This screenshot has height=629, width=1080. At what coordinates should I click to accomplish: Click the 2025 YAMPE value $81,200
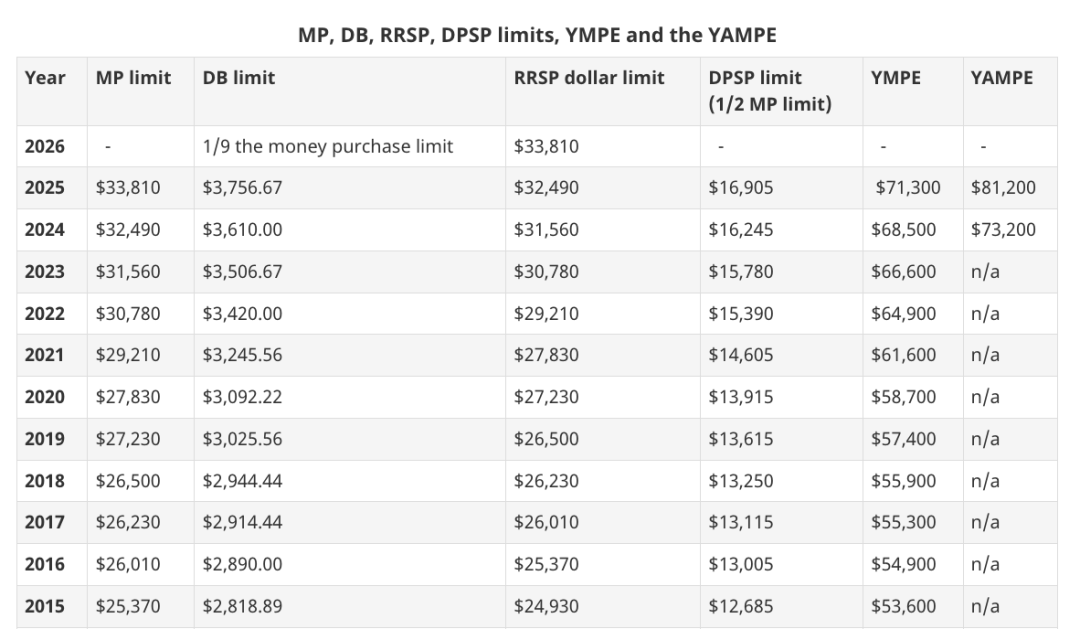coord(1003,188)
